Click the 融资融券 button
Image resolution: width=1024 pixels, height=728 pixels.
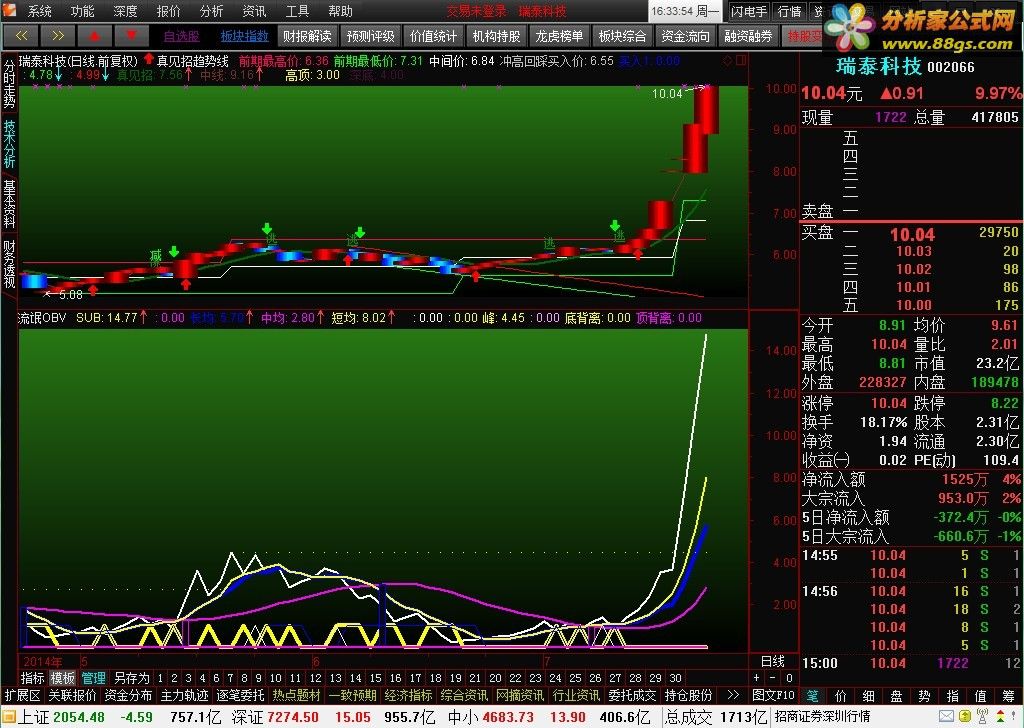point(748,36)
